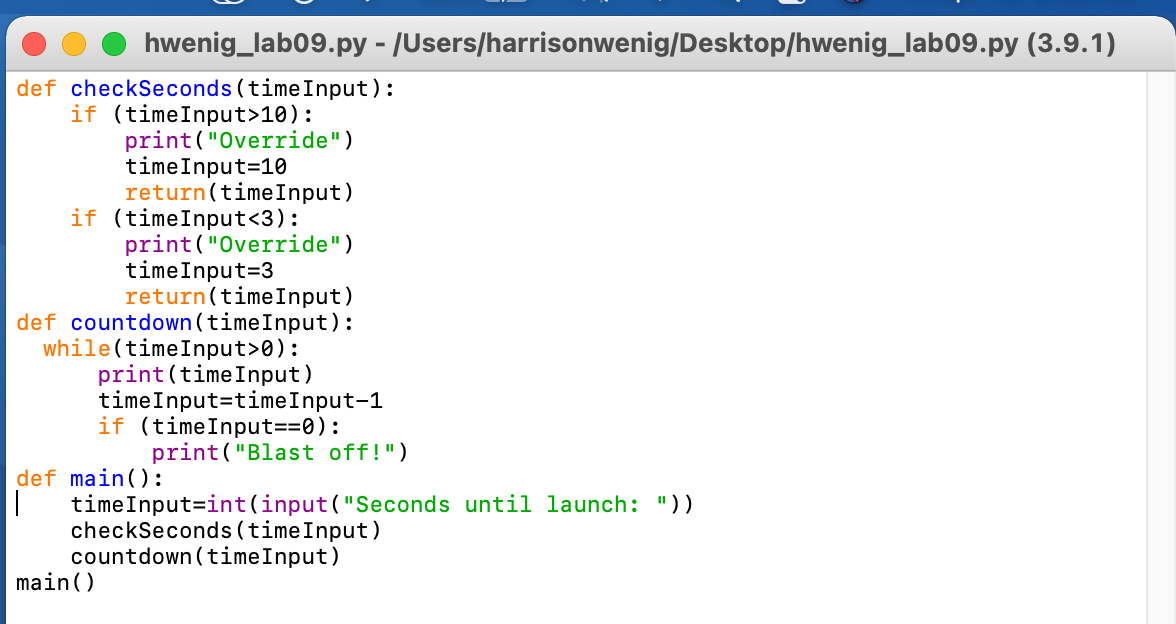Click the main() call at the bottom
Viewport: 1176px width, 624px height.
pyautogui.click(x=54, y=582)
